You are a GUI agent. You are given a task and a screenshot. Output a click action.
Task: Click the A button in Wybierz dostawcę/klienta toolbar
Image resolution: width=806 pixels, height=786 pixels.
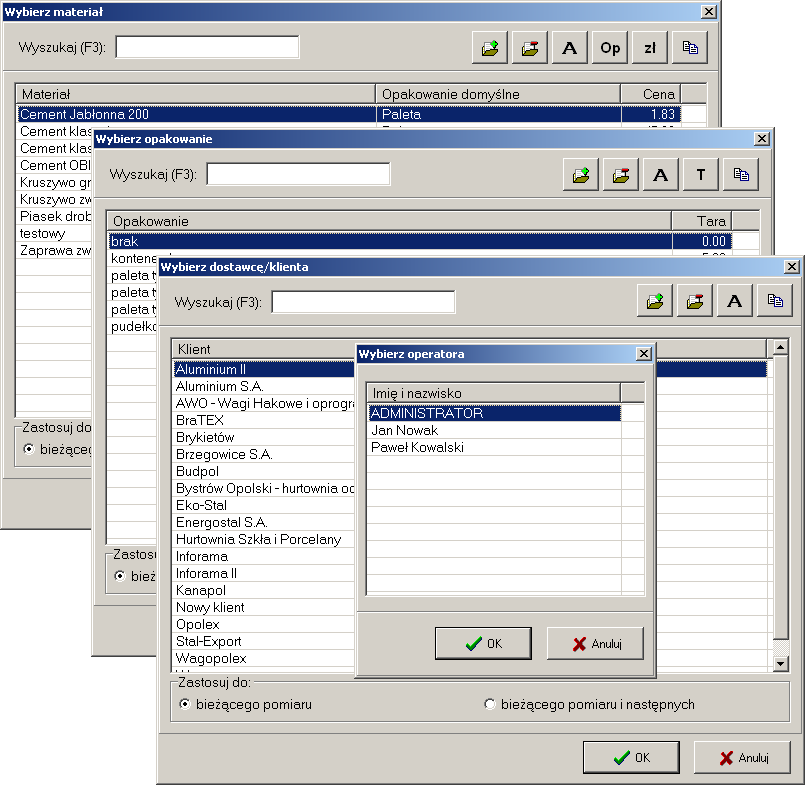coord(735,301)
